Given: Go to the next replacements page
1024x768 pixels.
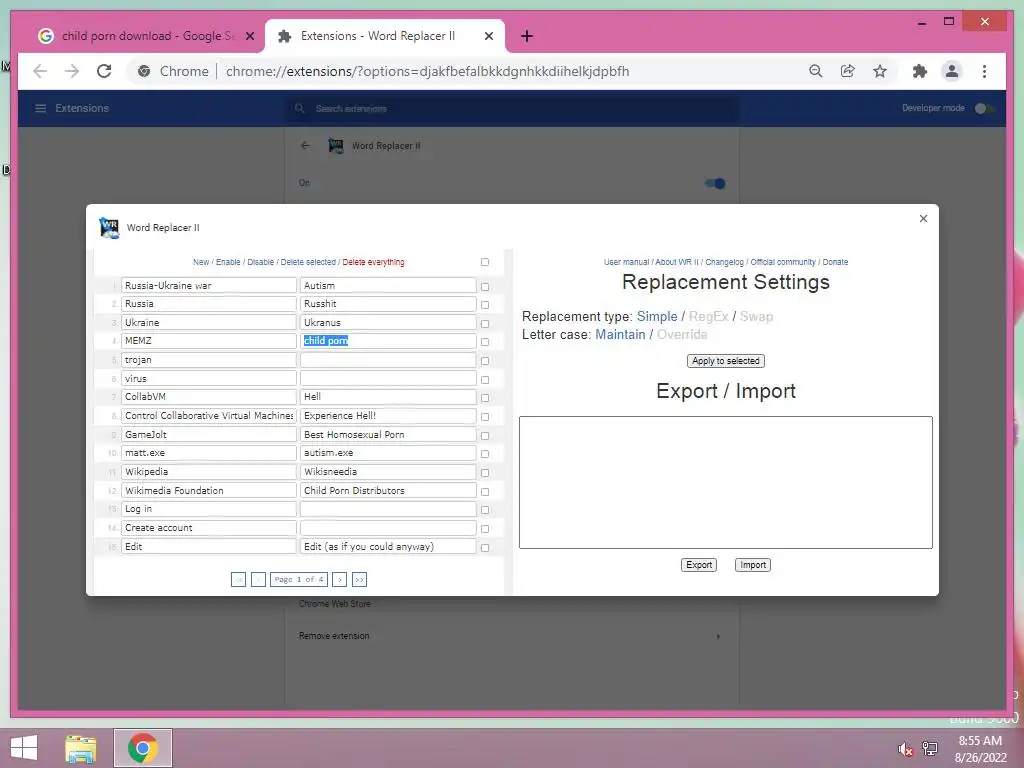Looking at the screenshot, I should pos(340,579).
